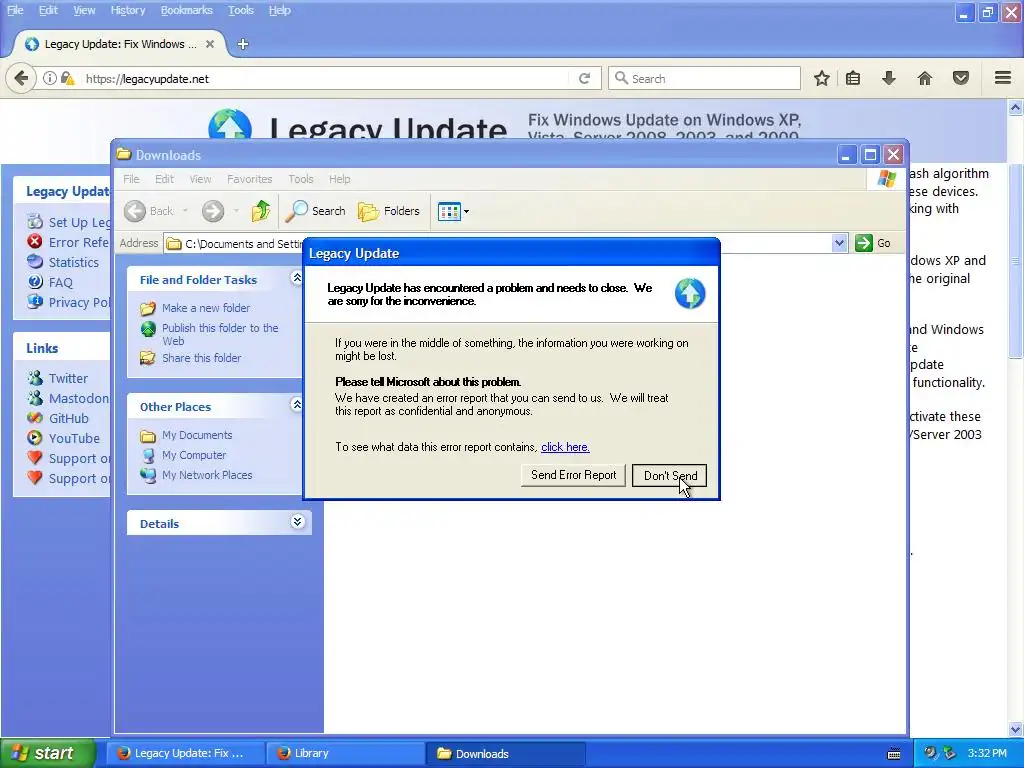Click the site identity info icon

(50, 78)
